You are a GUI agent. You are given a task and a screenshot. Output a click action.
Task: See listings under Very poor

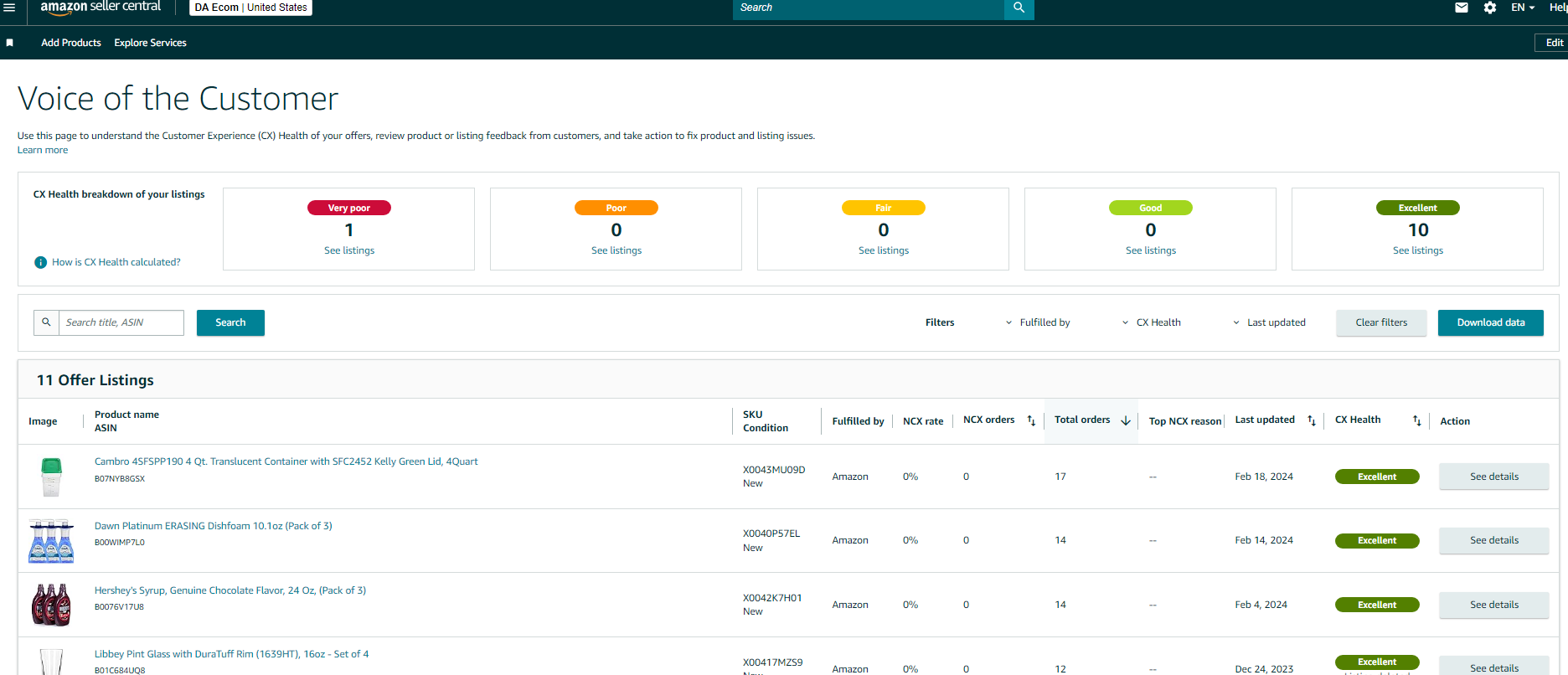click(x=349, y=250)
